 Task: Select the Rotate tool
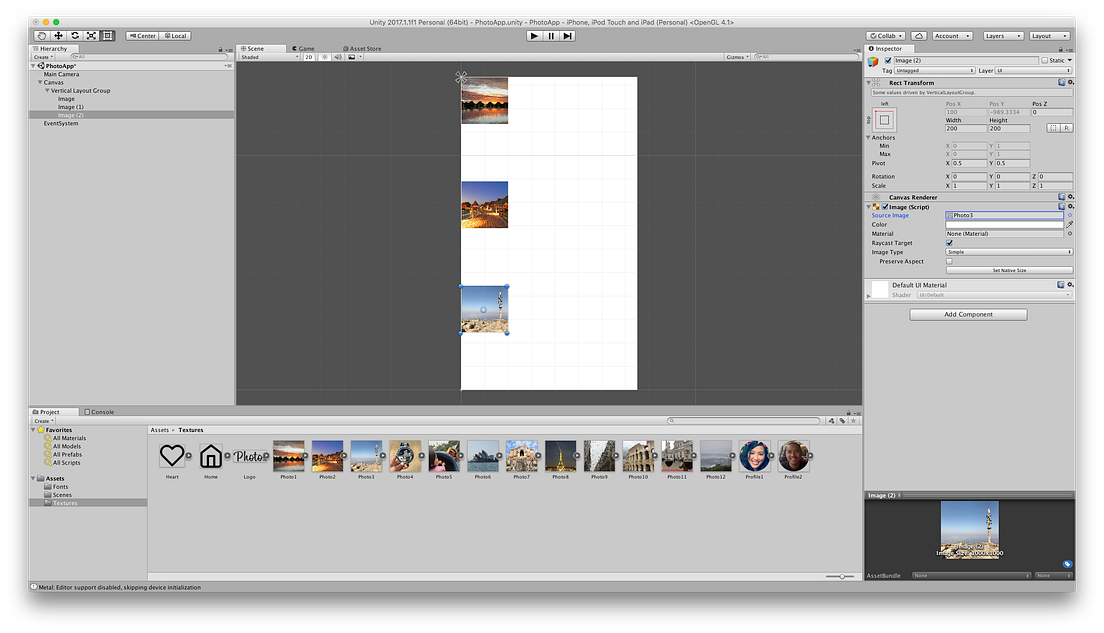pyautogui.click(x=75, y=35)
